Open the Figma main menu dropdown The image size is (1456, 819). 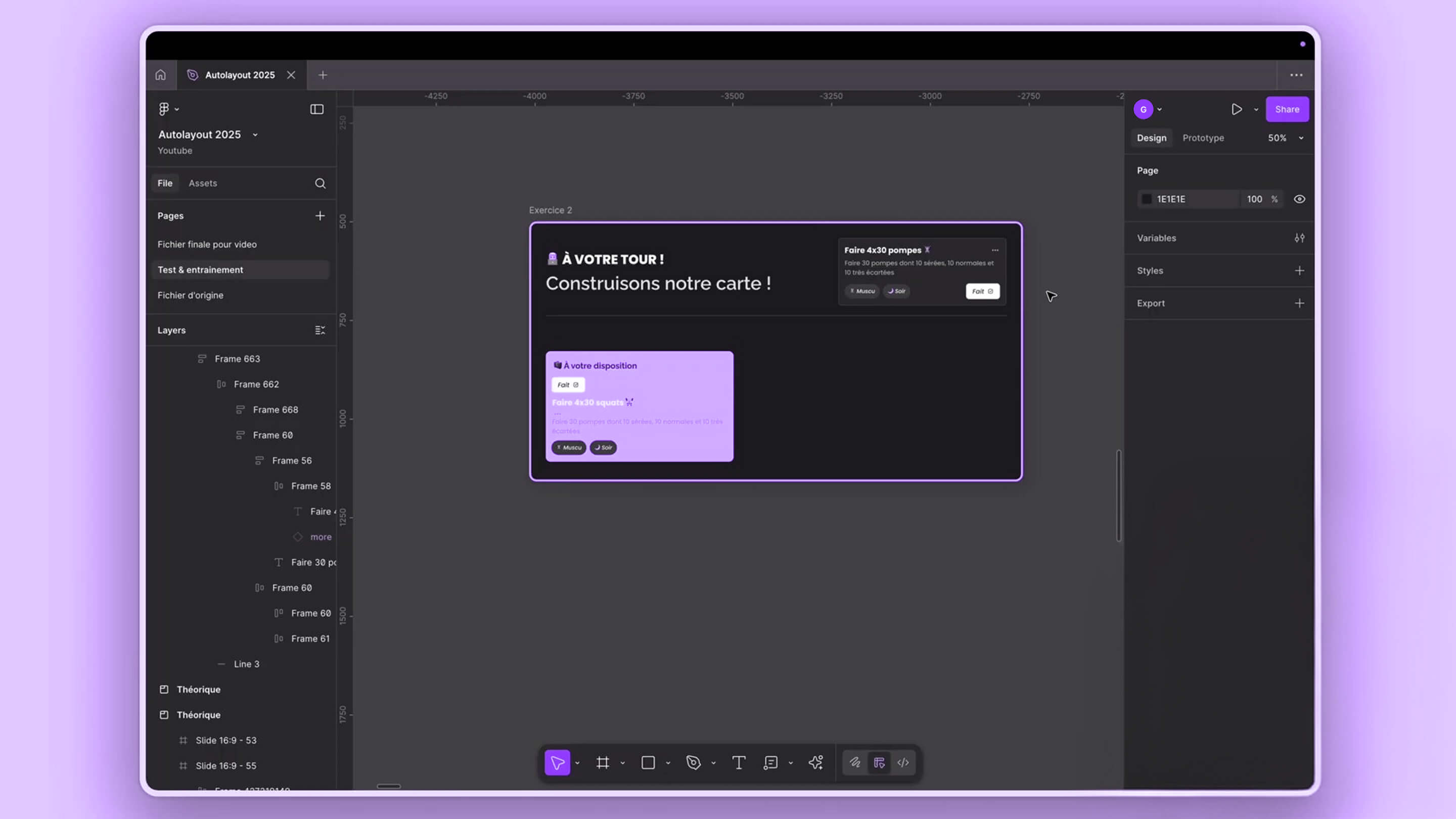tap(168, 109)
